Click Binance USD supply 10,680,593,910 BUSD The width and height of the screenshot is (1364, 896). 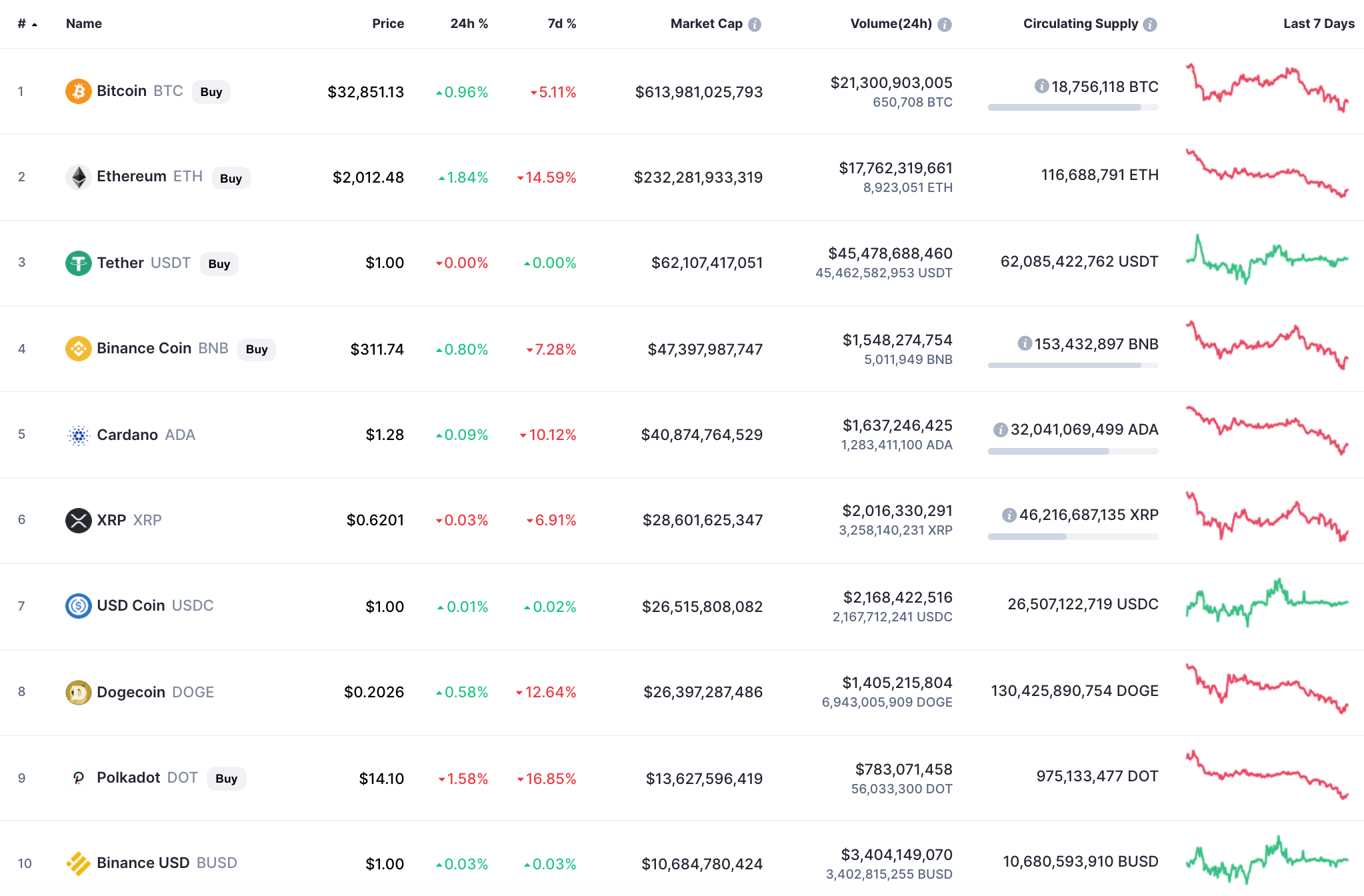click(1081, 861)
